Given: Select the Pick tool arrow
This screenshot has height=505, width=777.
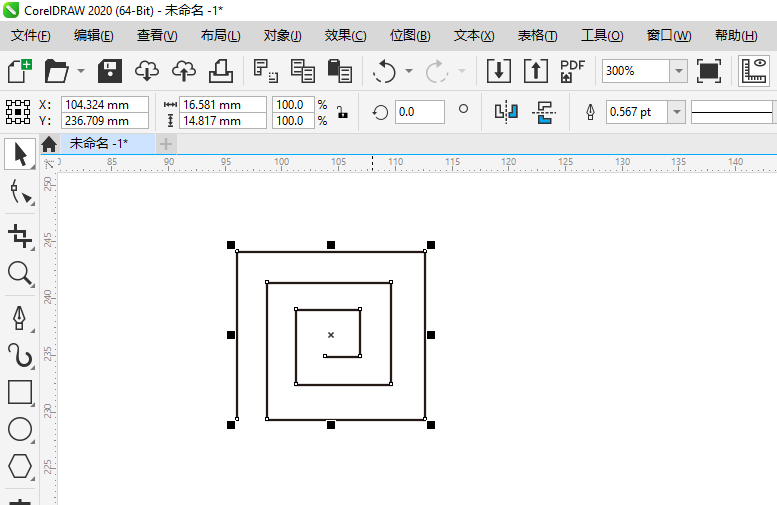Looking at the screenshot, I should coord(20,154).
